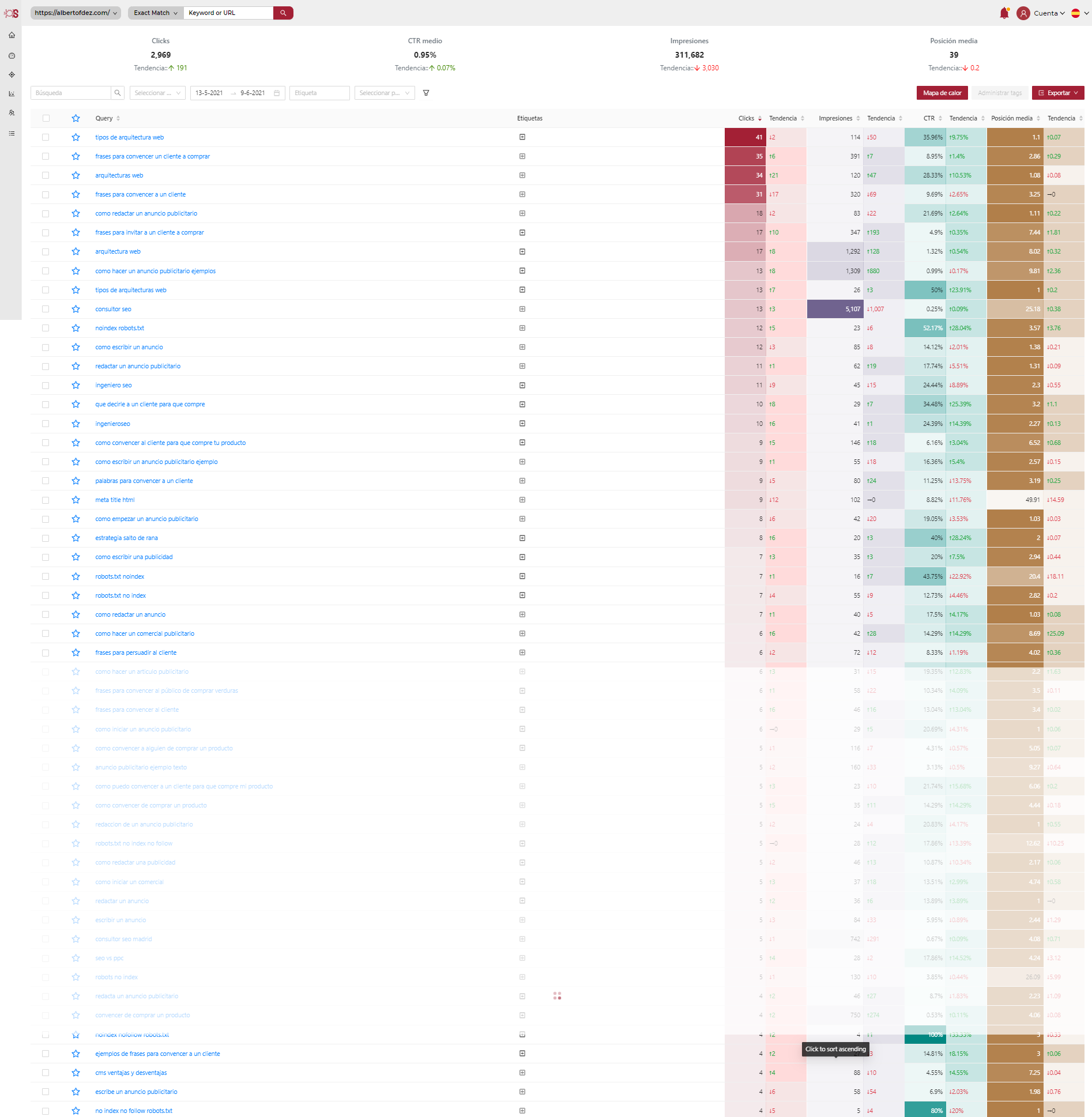Click the home icon in the sidebar
1092x1117 pixels.
pos(12,35)
